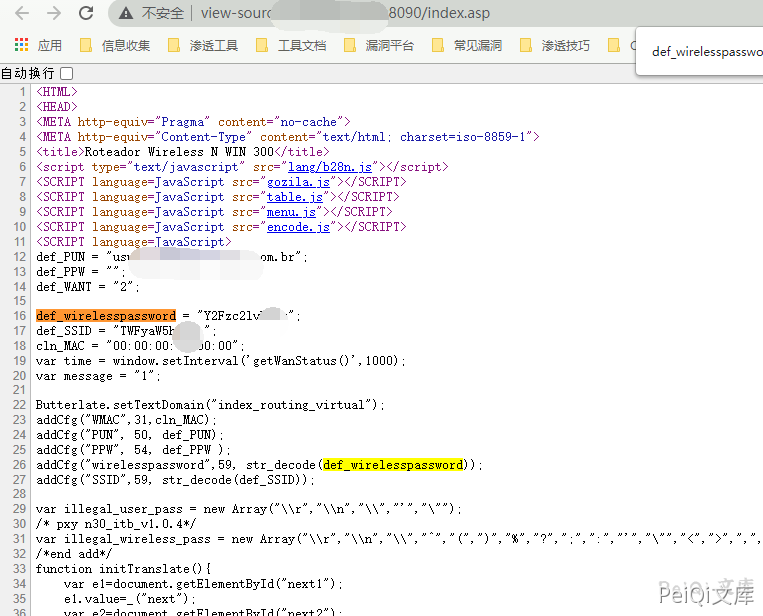763x616 pixels.
Task: Open the 不安全 security warning icon
Action: coord(126,14)
